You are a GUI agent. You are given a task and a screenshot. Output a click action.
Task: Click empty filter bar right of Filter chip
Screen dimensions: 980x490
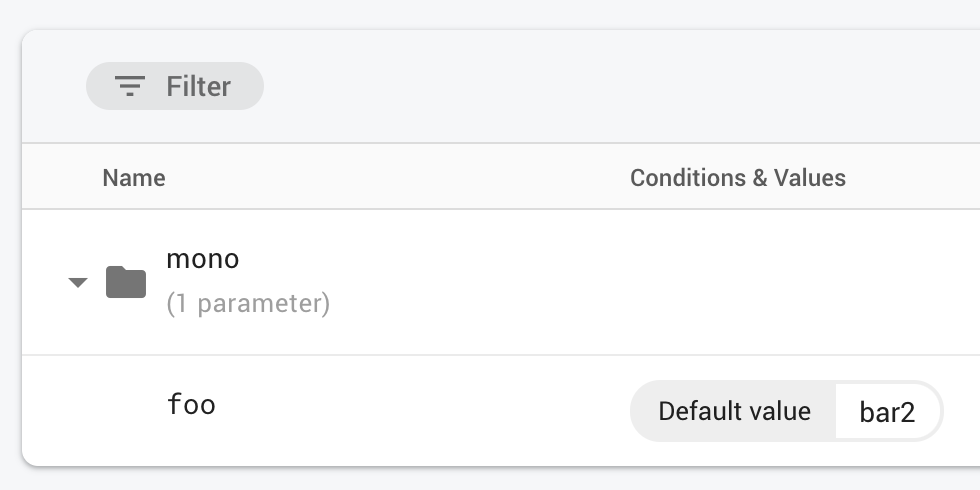(x=600, y=86)
